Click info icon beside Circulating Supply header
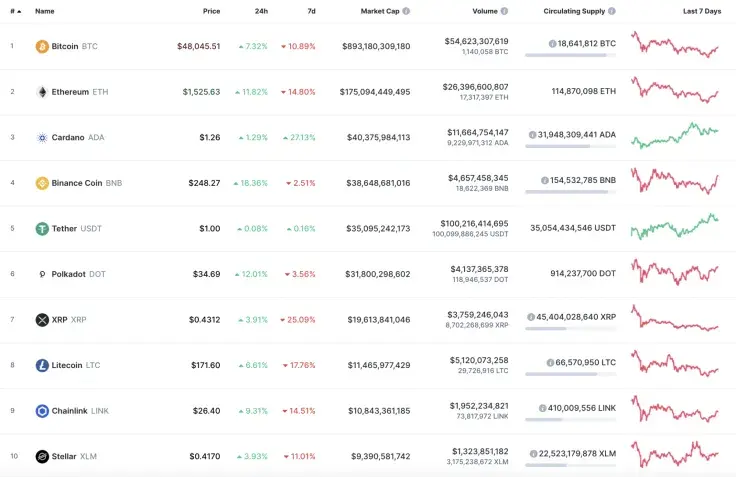This screenshot has width=736, height=477. pyautogui.click(x=611, y=11)
